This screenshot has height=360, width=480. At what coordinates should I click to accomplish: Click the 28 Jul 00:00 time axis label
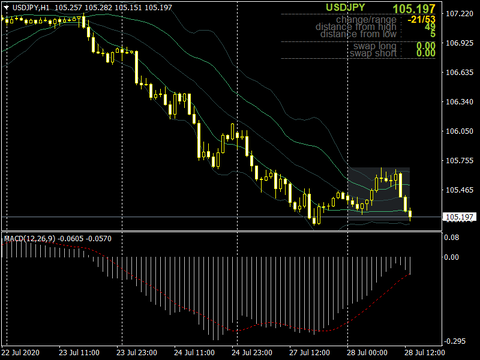click(367, 353)
